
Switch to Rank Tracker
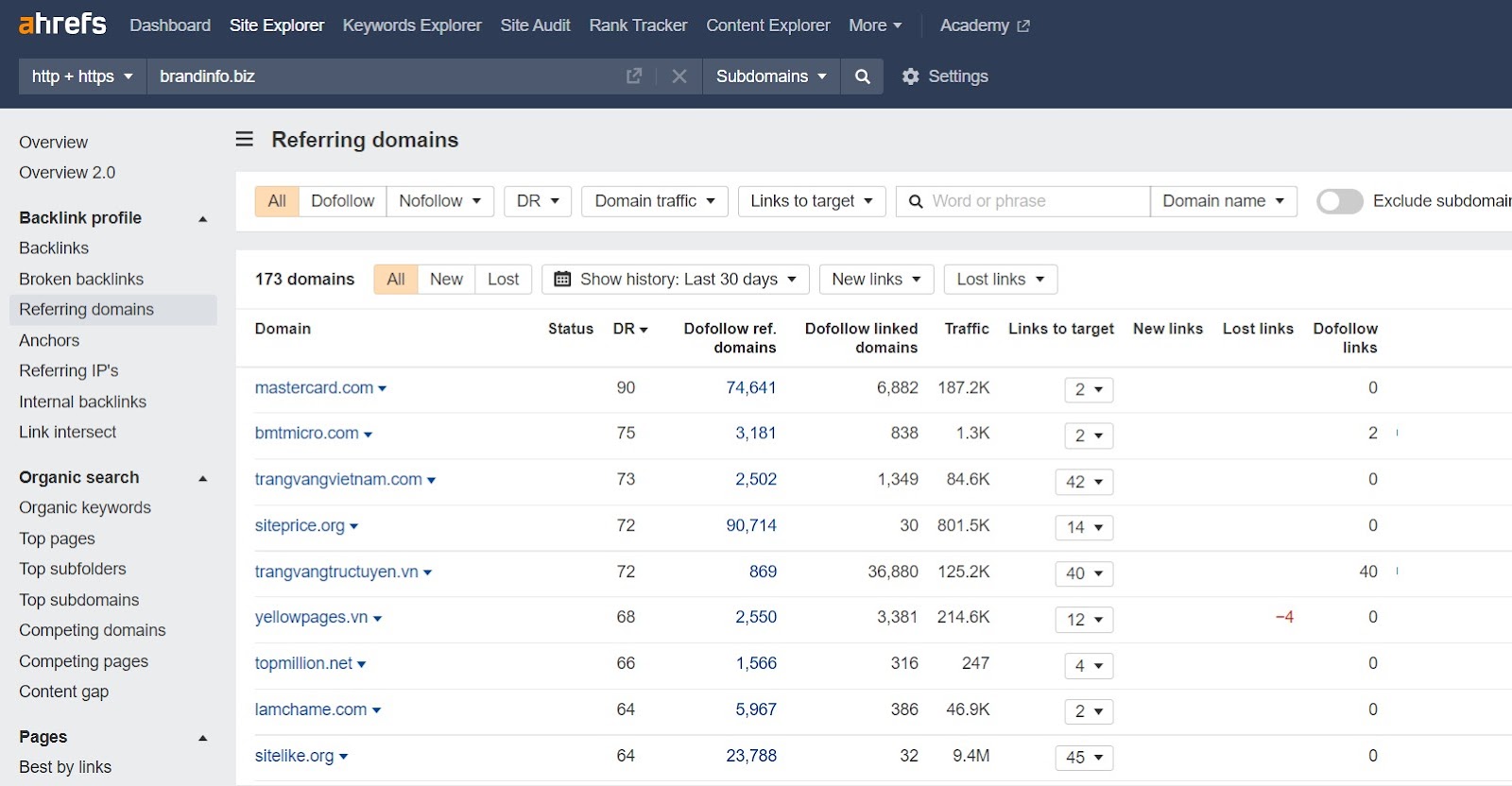coord(638,26)
